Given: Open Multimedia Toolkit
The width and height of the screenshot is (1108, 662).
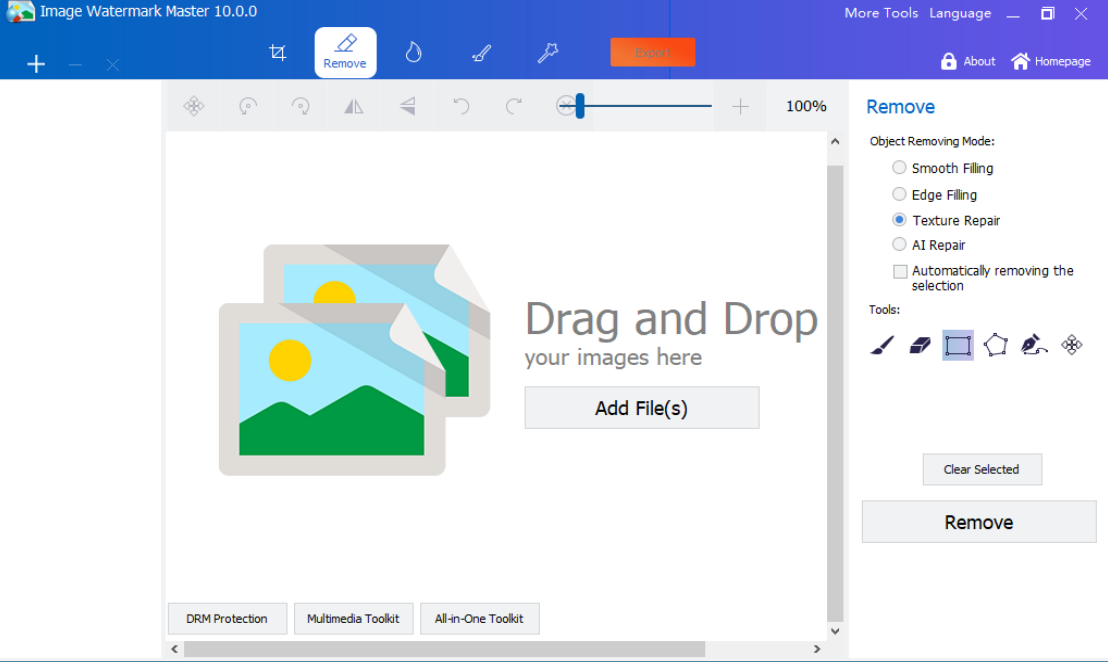Looking at the screenshot, I should pyautogui.click(x=353, y=618).
